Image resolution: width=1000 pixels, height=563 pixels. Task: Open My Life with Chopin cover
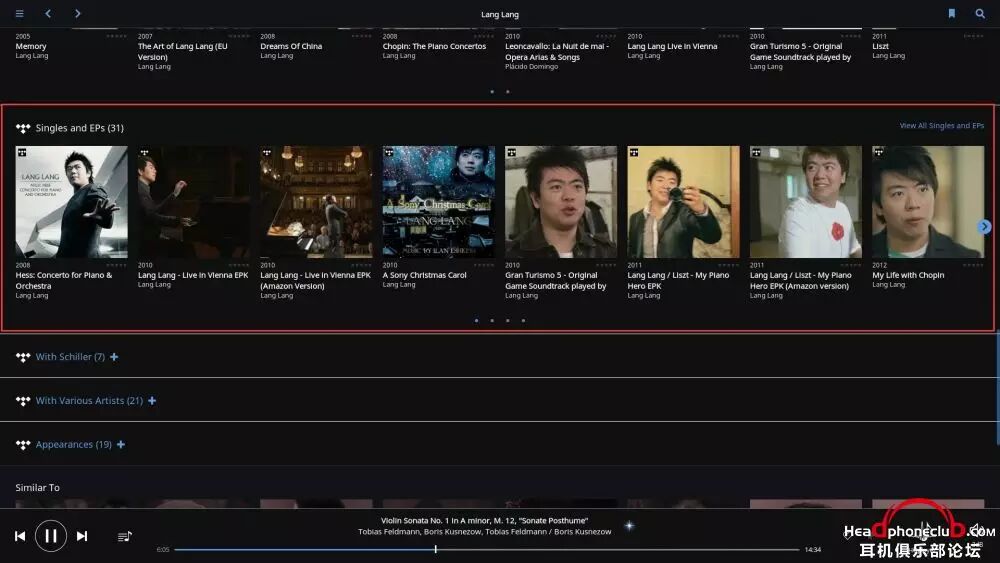pos(928,202)
